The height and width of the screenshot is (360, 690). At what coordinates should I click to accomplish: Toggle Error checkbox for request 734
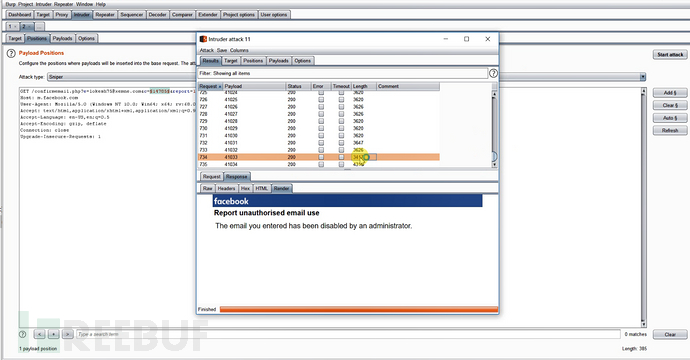pos(321,157)
